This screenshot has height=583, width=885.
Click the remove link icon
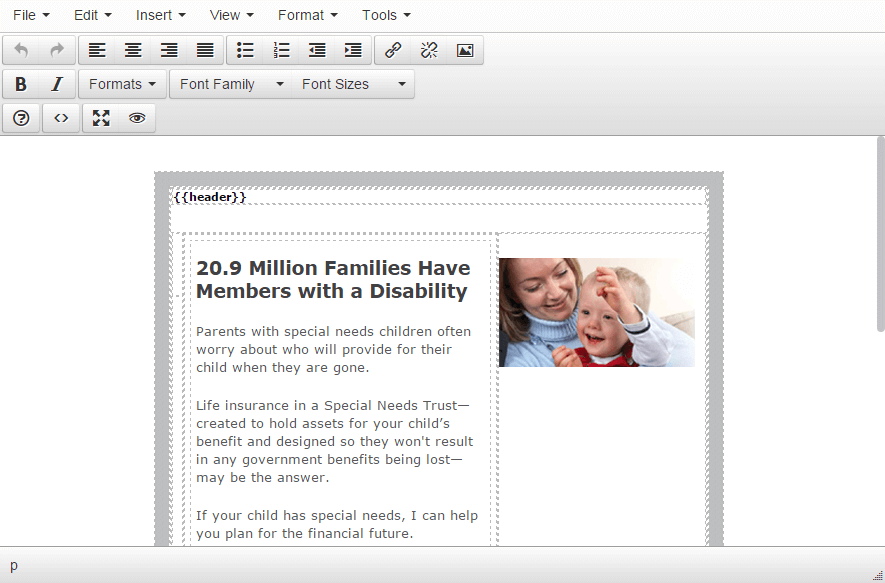coord(428,49)
